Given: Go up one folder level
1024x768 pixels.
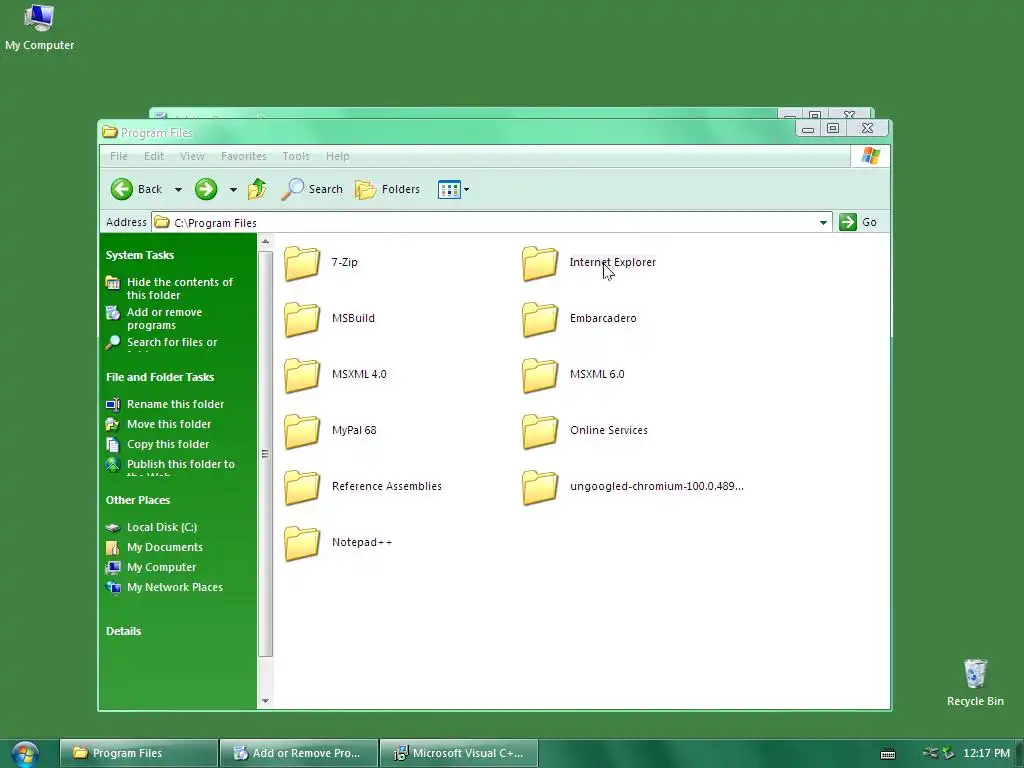Looking at the screenshot, I should coord(257,189).
